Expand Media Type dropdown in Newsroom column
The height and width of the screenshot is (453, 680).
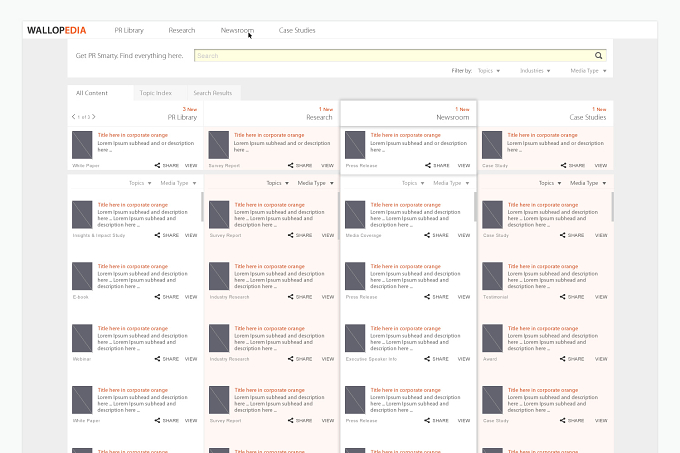451,183
